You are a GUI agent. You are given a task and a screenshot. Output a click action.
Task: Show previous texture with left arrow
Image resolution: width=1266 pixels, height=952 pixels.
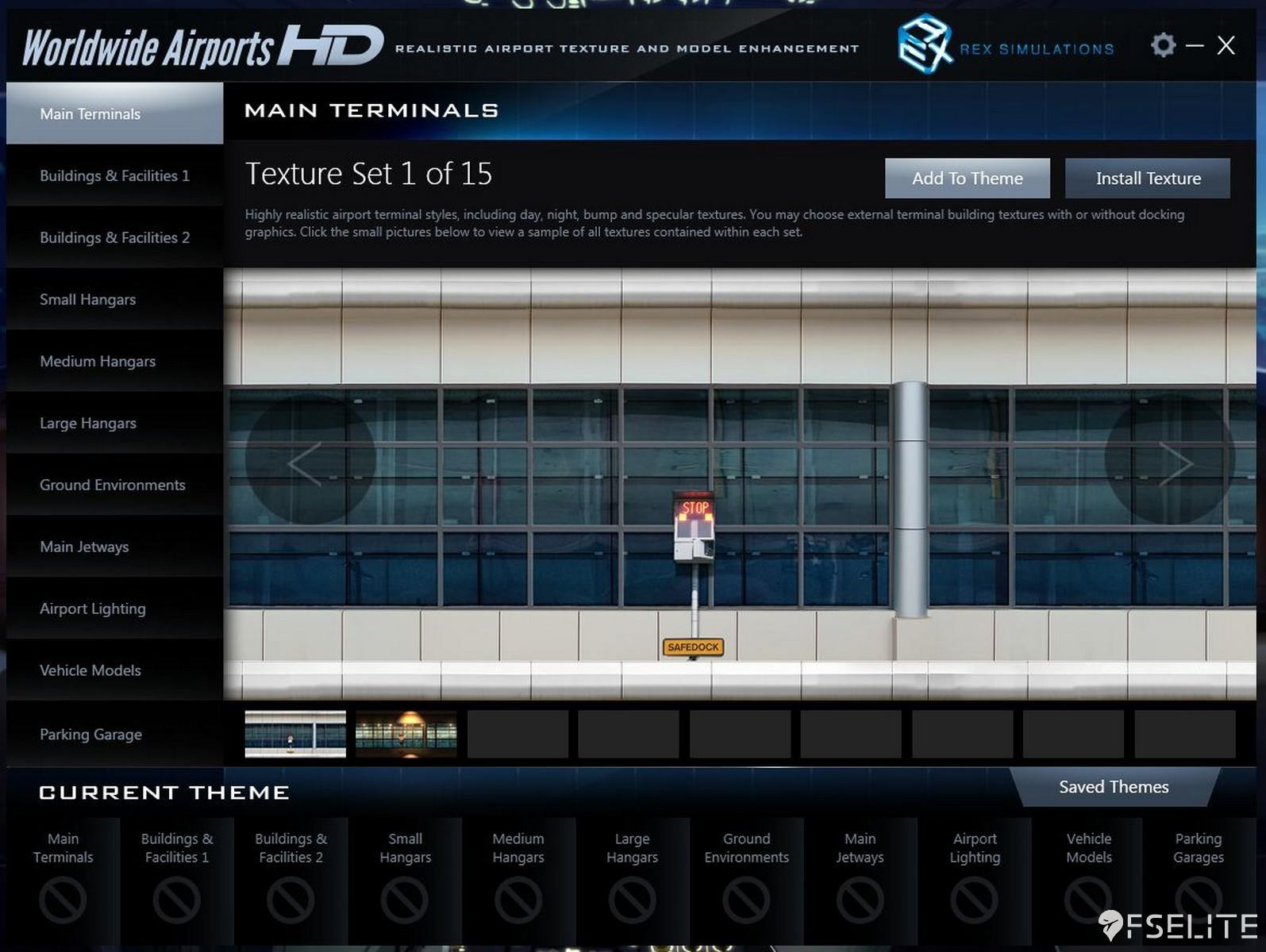click(306, 463)
